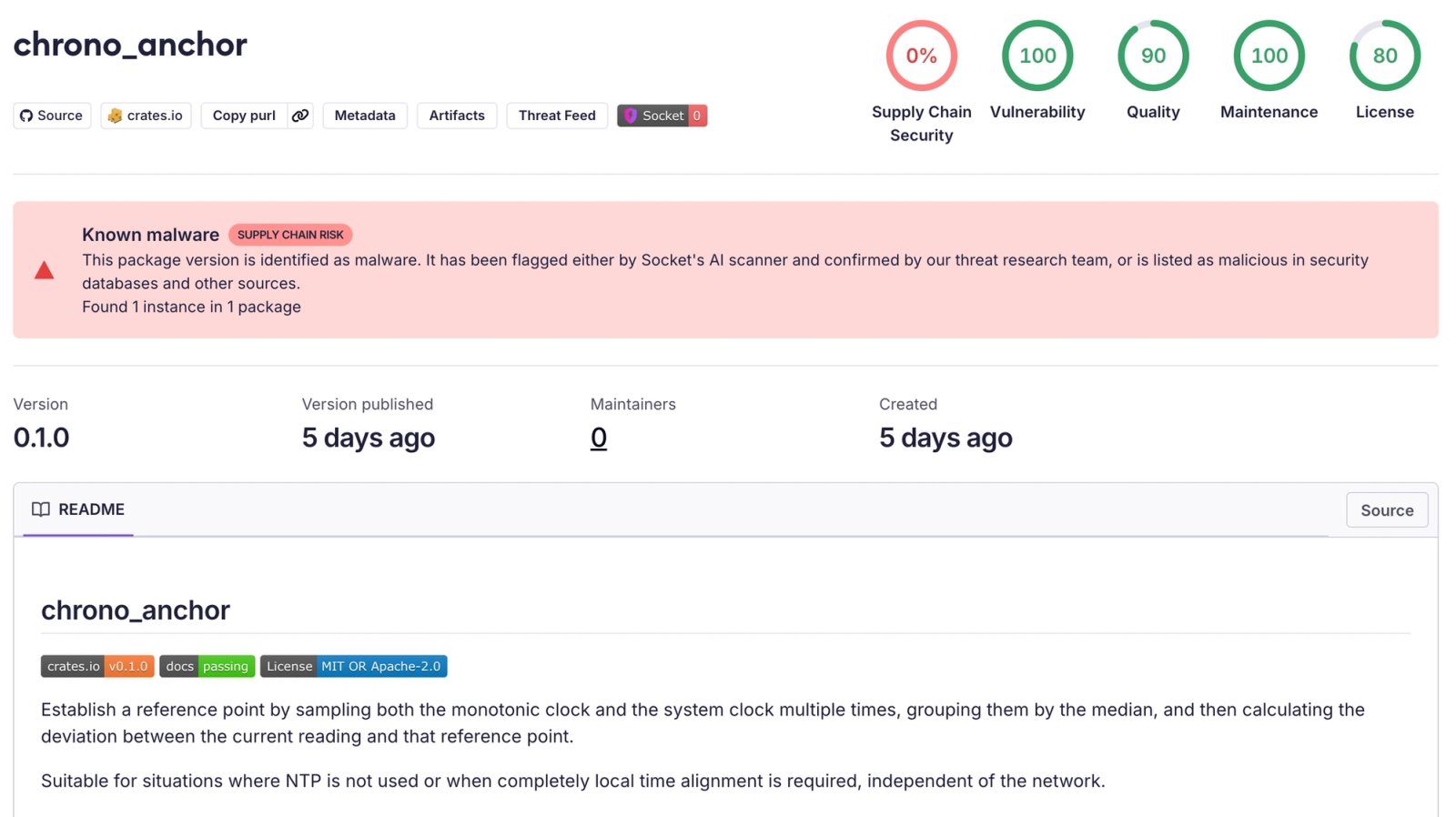This screenshot has height=817, width=1456.
Task: Click the crates.io v0.1.0 badge
Action: tap(97, 666)
